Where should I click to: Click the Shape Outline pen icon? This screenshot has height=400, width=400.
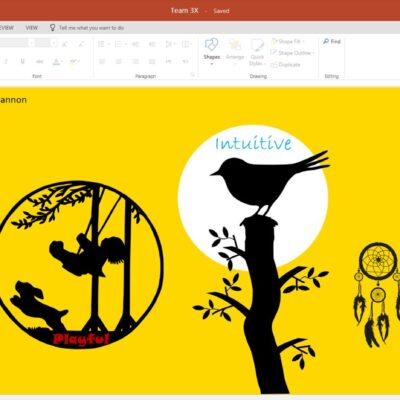[274, 53]
